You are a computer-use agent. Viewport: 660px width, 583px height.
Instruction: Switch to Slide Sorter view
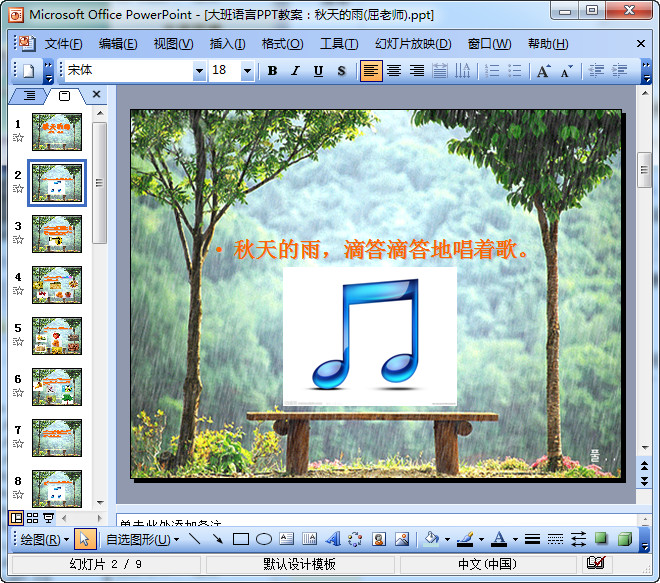tap(32, 518)
